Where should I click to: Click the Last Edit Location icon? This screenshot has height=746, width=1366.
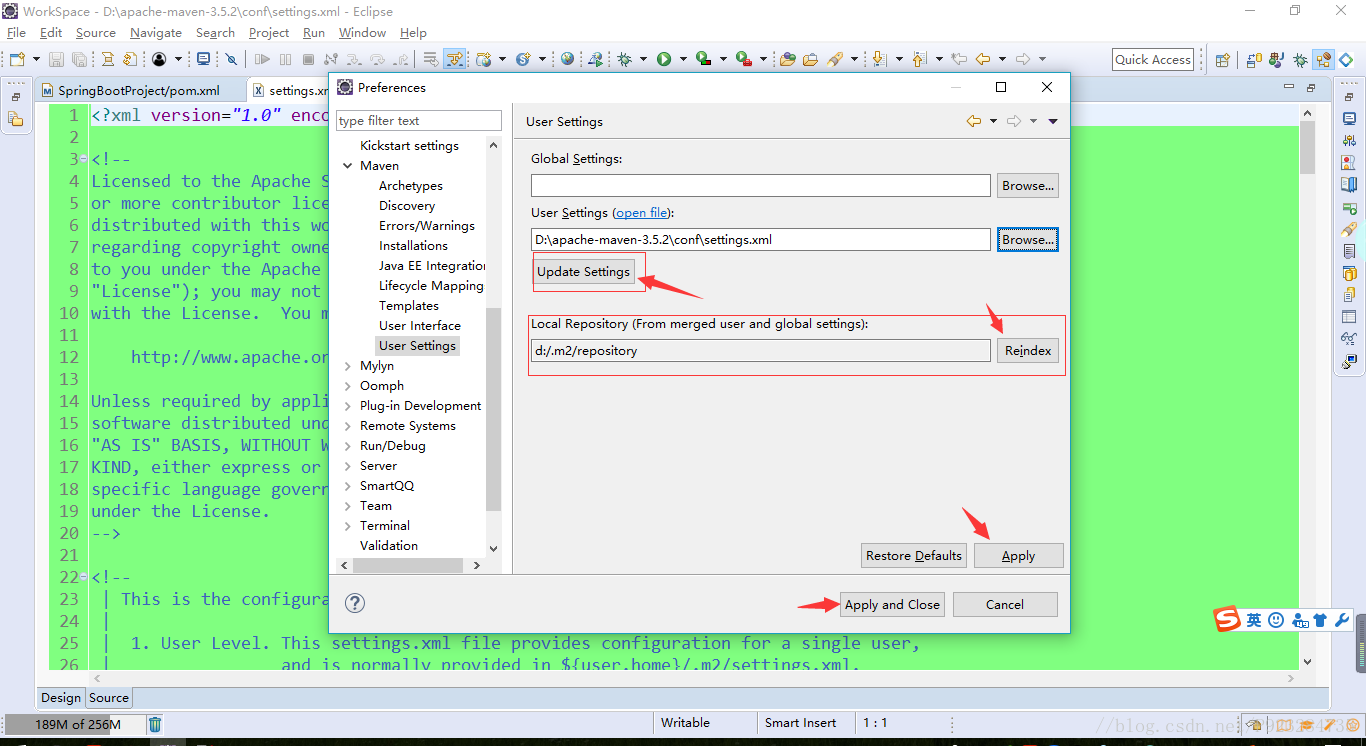pyautogui.click(x=959, y=60)
